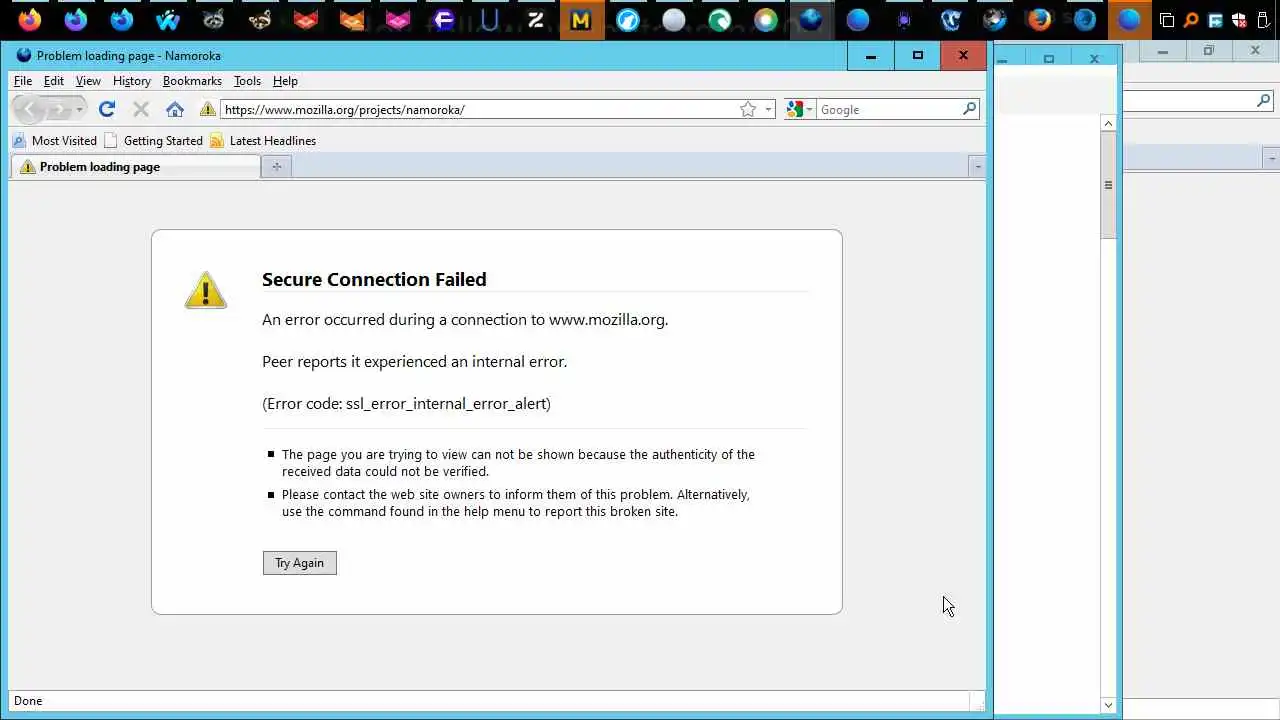The width and height of the screenshot is (1280, 720).
Task: Open the Getting Started bookmark
Action: tap(153, 141)
